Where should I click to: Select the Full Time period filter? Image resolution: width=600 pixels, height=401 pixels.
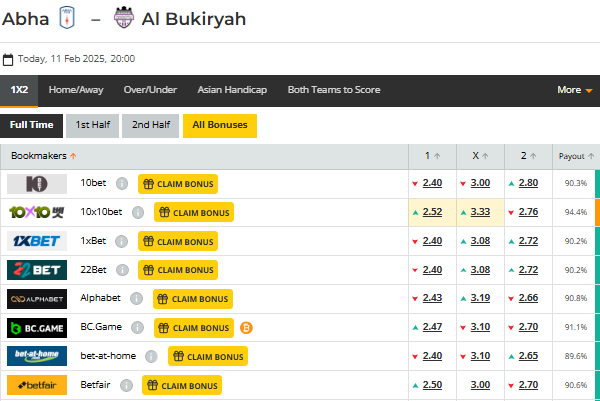coord(31,125)
